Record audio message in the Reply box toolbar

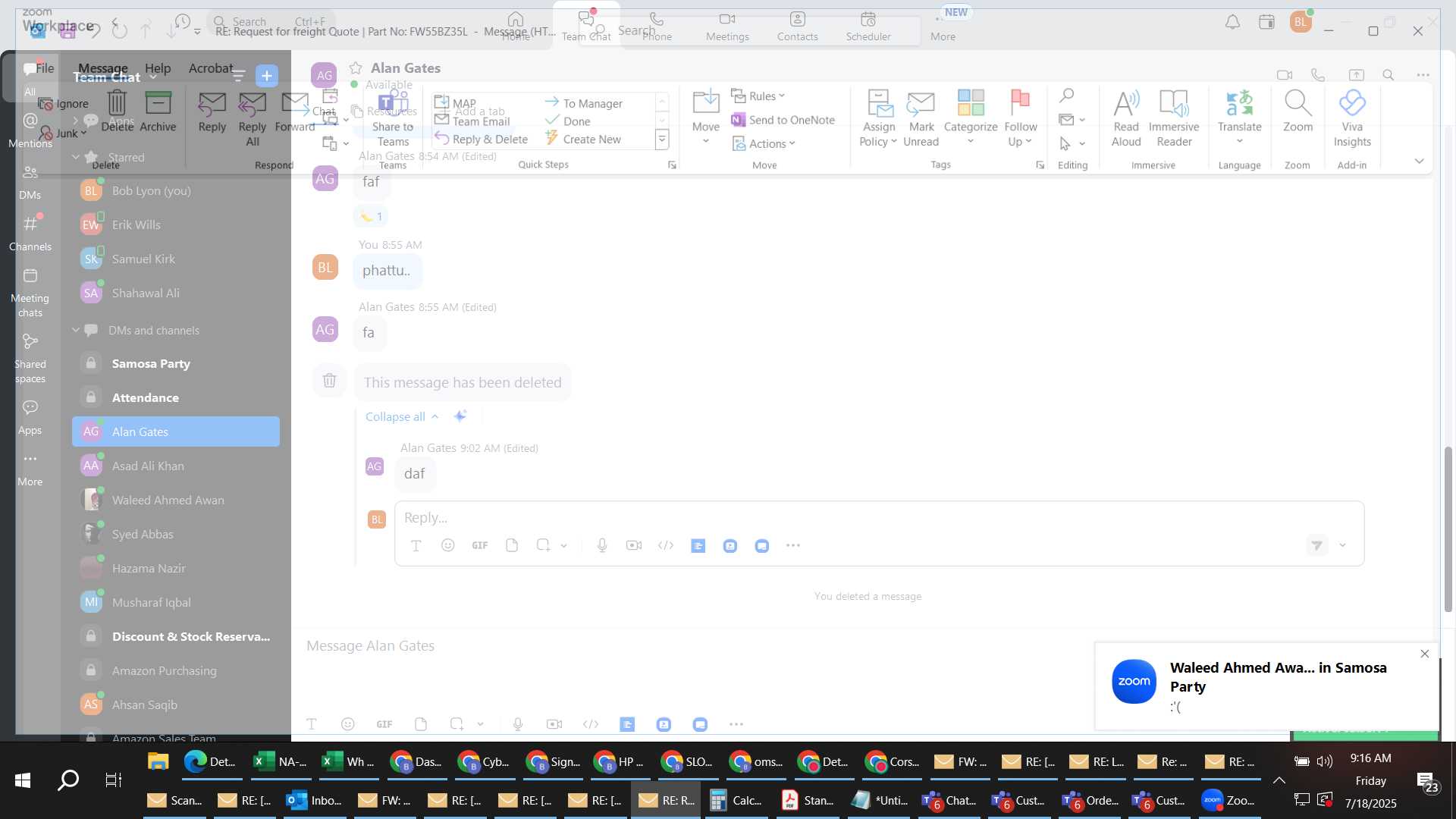tap(602, 545)
